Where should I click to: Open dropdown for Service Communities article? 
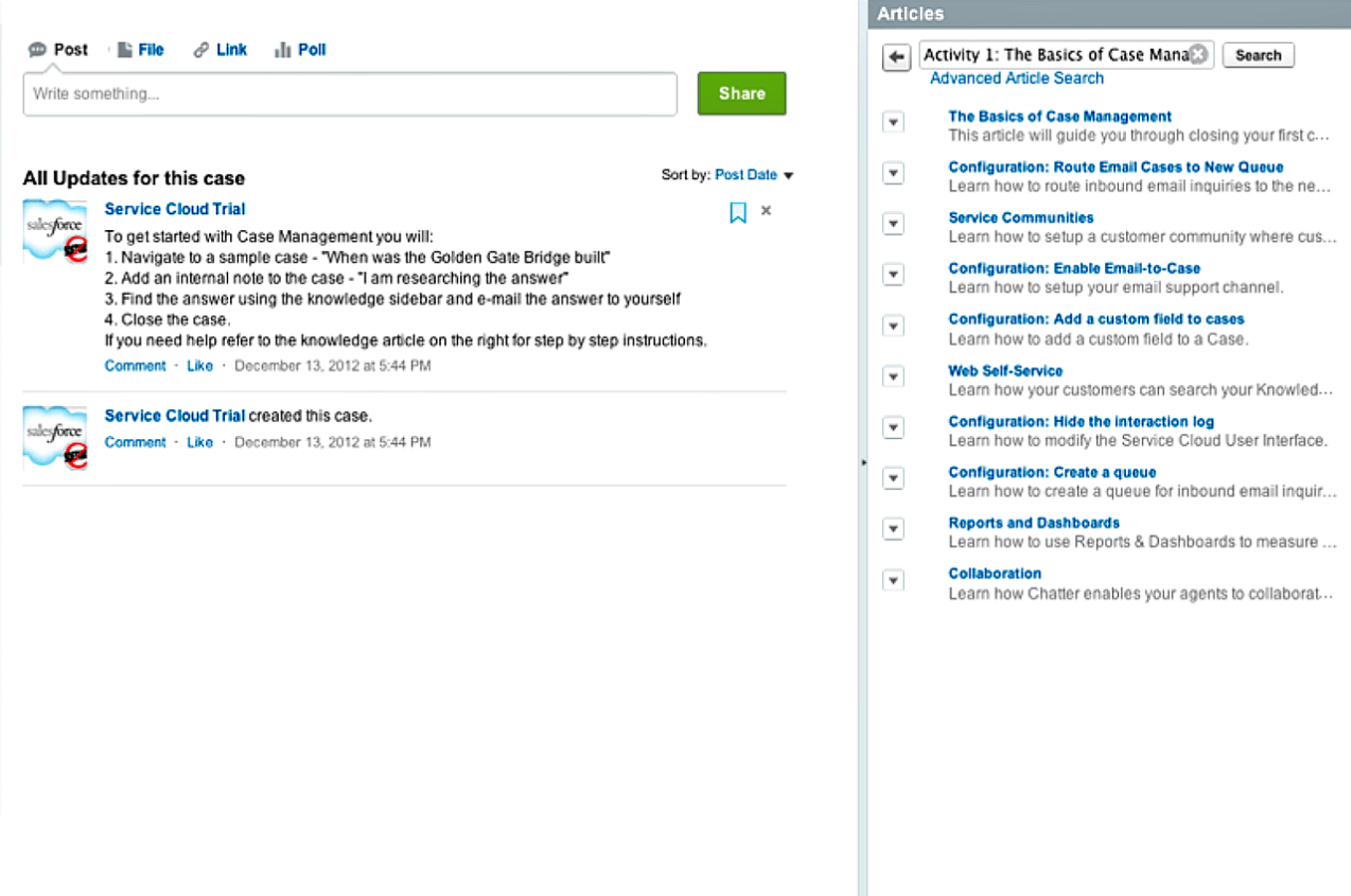coord(893,223)
